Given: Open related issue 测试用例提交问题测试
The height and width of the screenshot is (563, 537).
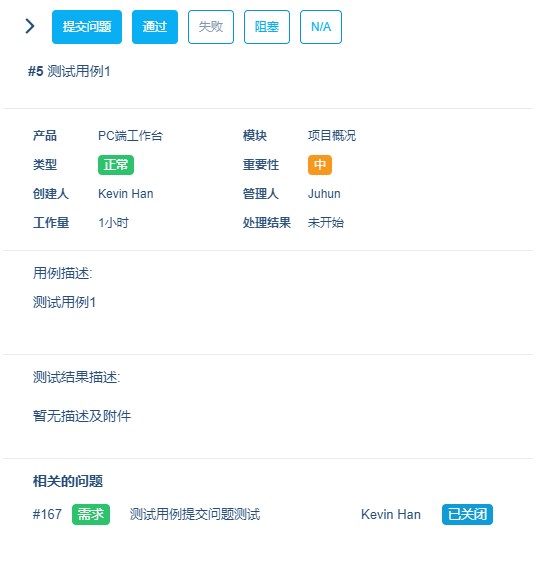Looking at the screenshot, I should tap(195, 515).
